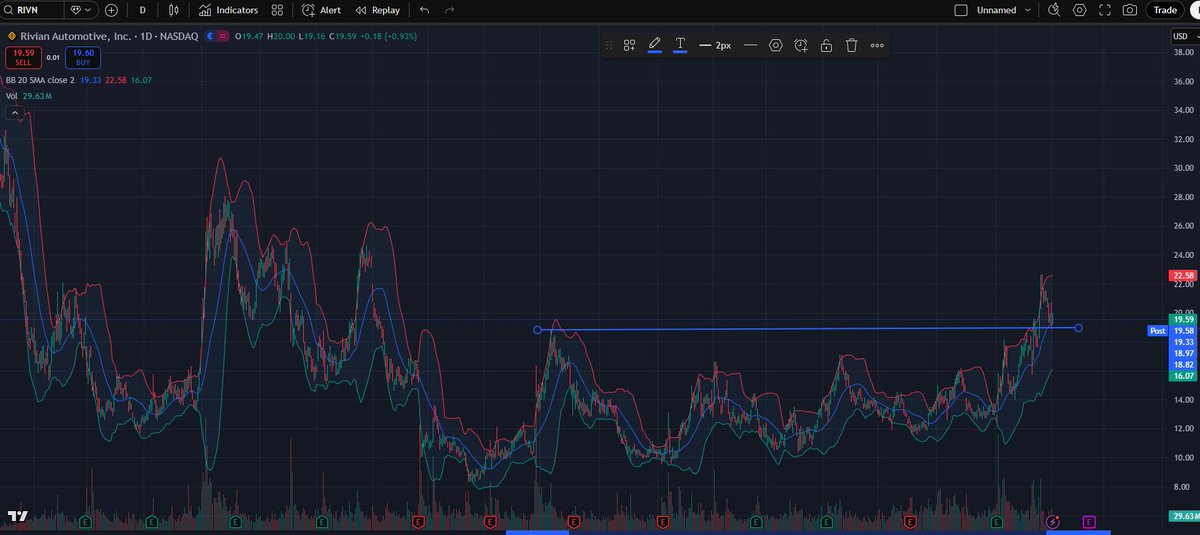
Task: Select the left endpoint of blue trendline
Action: (x=537, y=330)
